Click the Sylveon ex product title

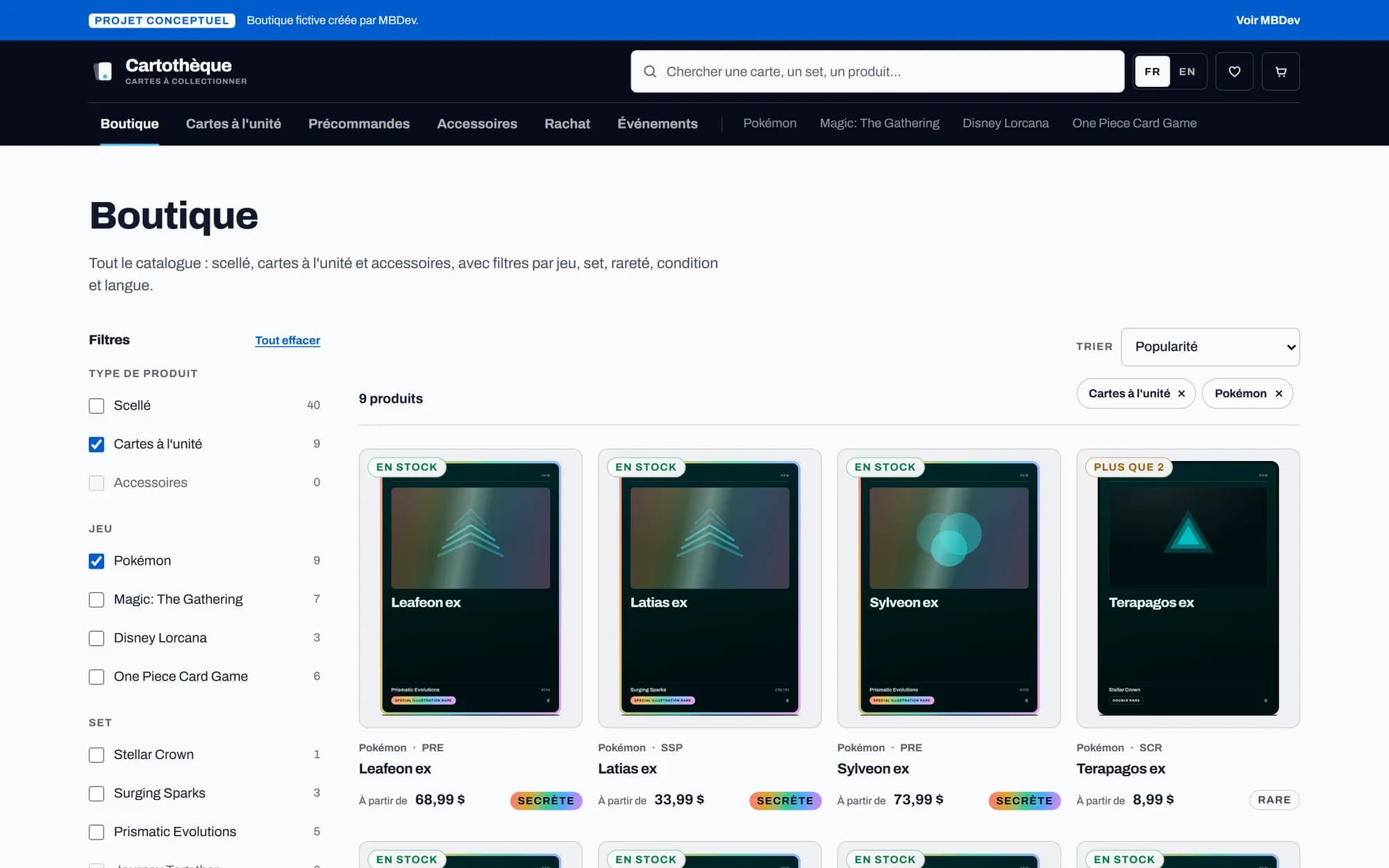point(873,769)
